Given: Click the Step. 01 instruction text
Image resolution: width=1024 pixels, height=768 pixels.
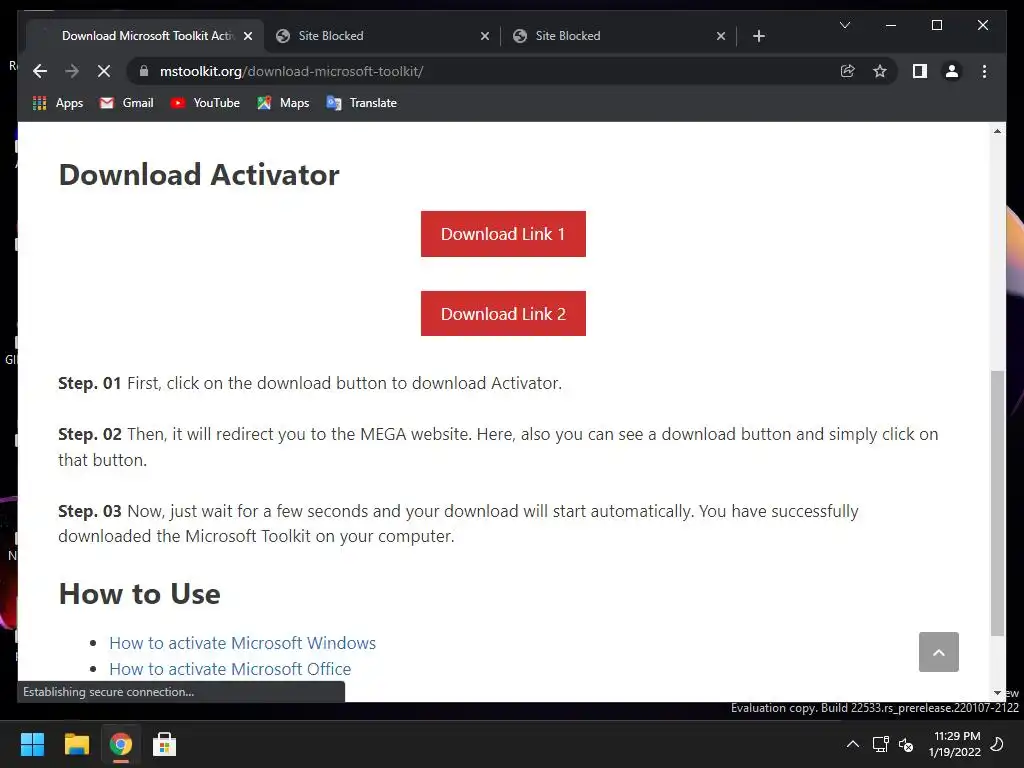Looking at the screenshot, I should [310, 383].
